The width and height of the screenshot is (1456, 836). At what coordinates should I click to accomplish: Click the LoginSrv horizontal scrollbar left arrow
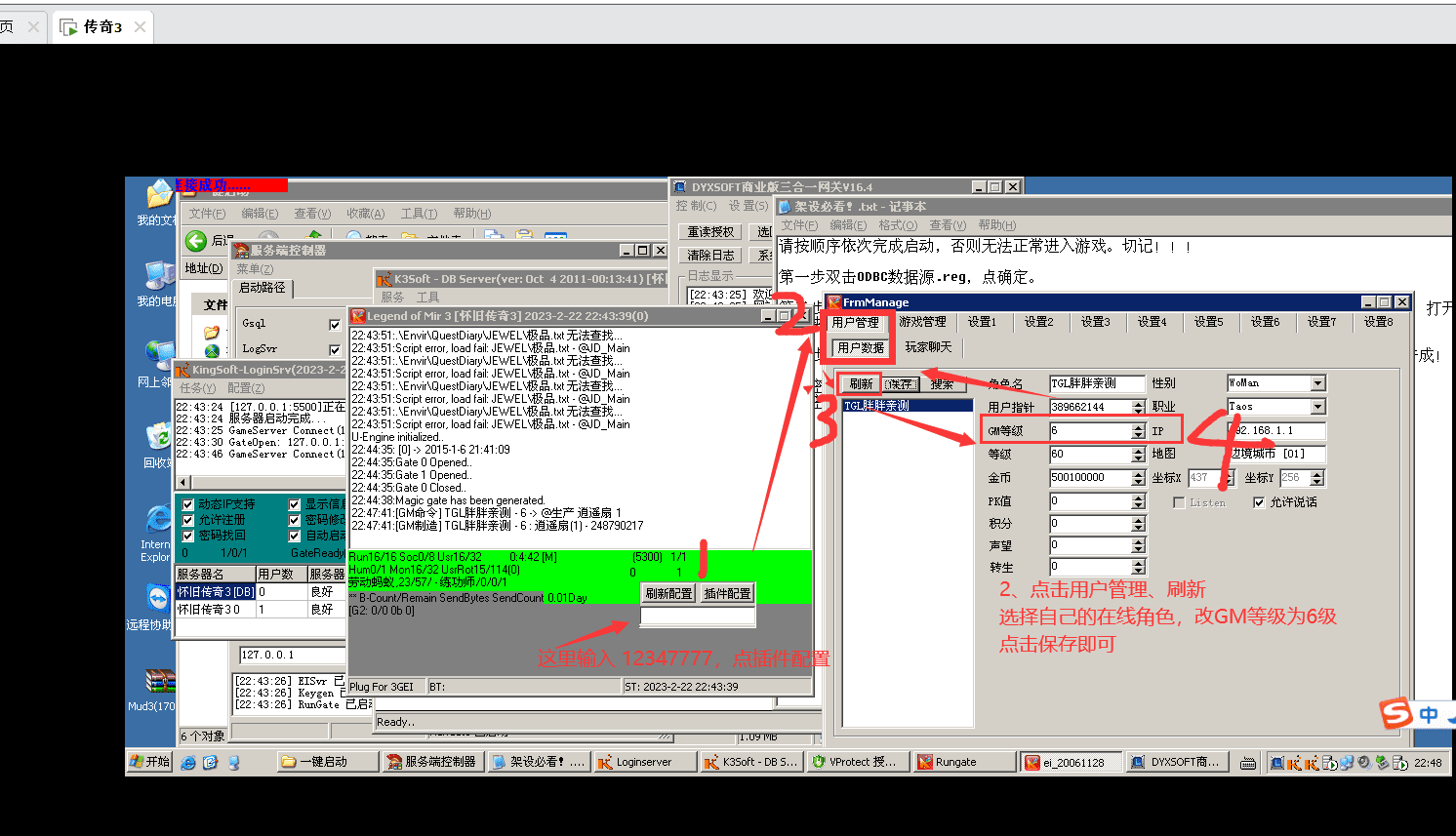(182, 483)
